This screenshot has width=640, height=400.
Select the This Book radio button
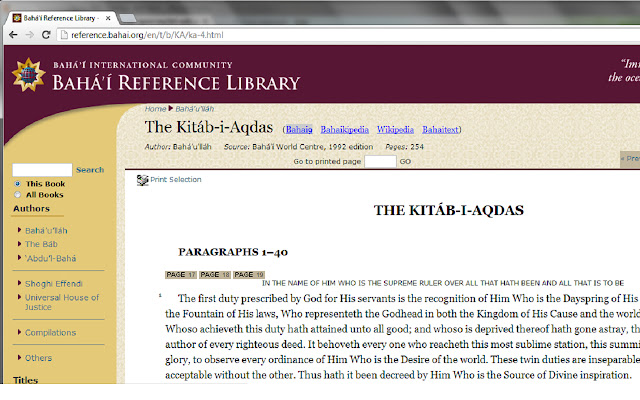18,184
